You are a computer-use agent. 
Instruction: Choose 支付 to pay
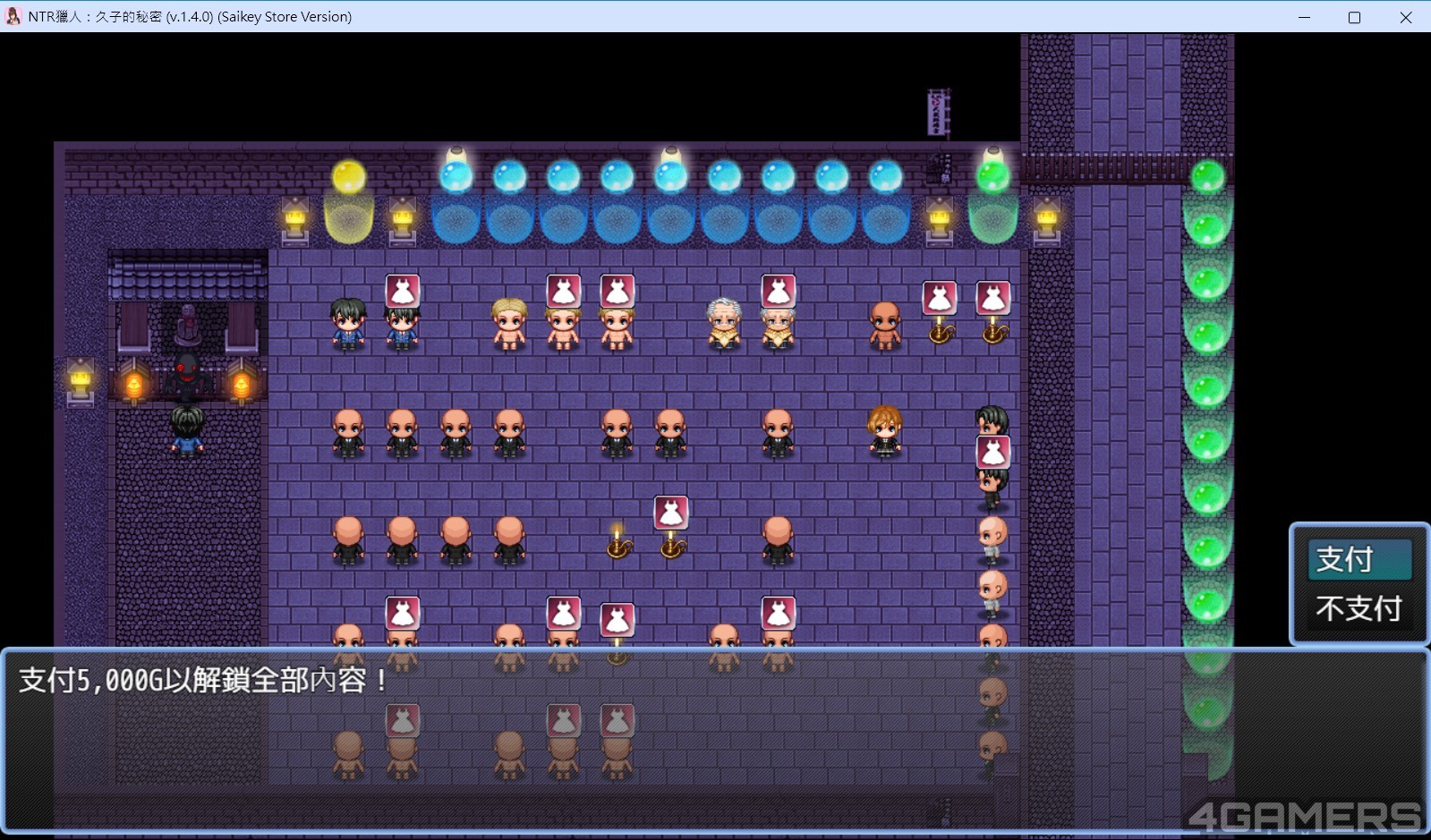point(1359,559)
